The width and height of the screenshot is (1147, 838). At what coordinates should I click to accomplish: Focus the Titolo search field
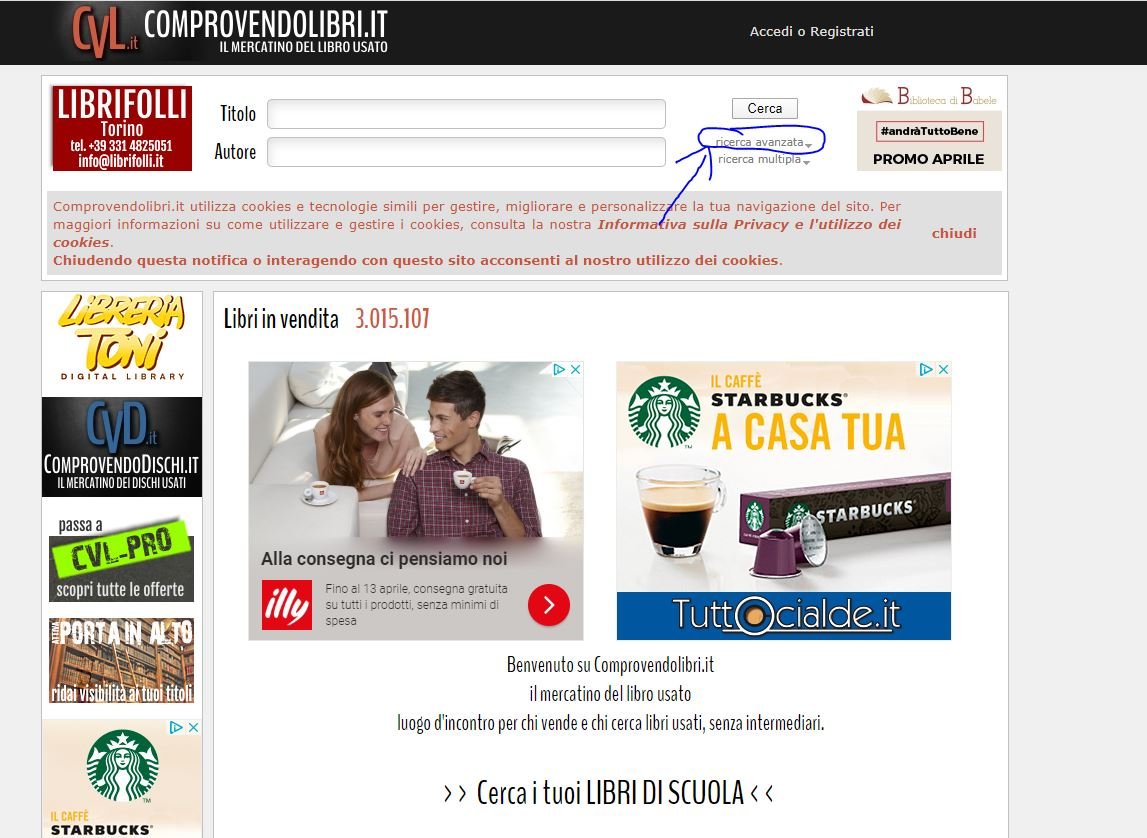pyautogui.click(x=466, y=114)
